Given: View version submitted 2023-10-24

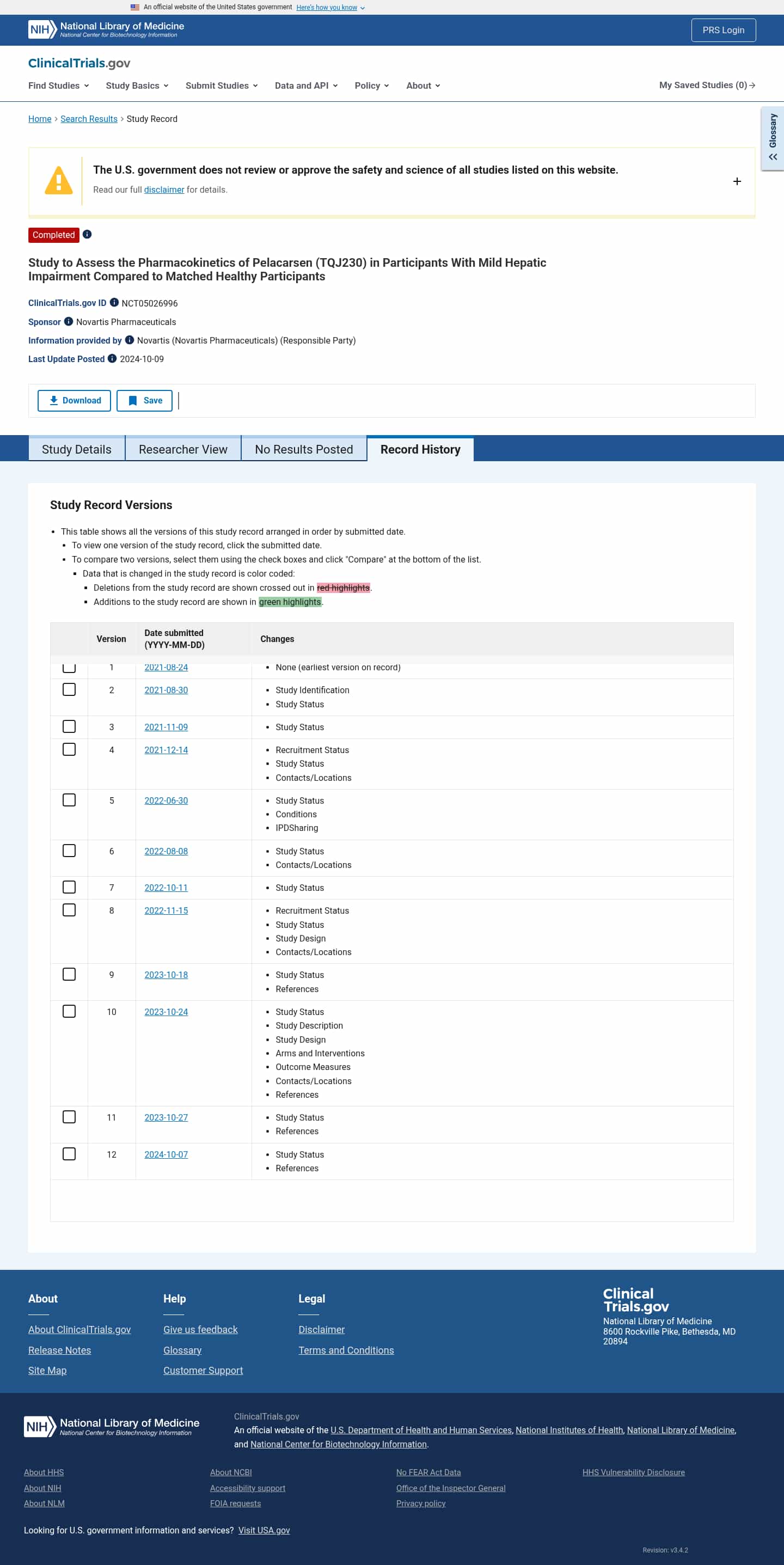Looking at the screenshot, I should [x=166, y=1012].
